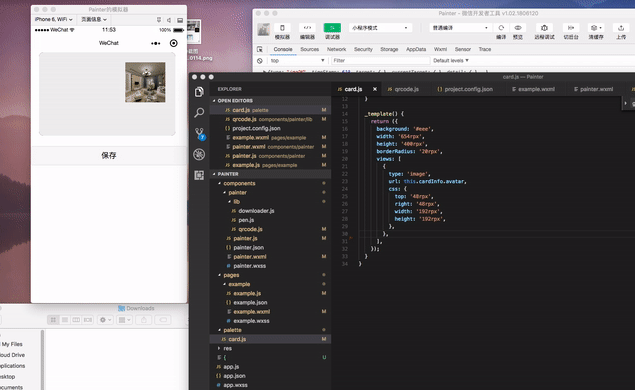Open the Explorer icon in VS Code activity bar

(199, 92)
